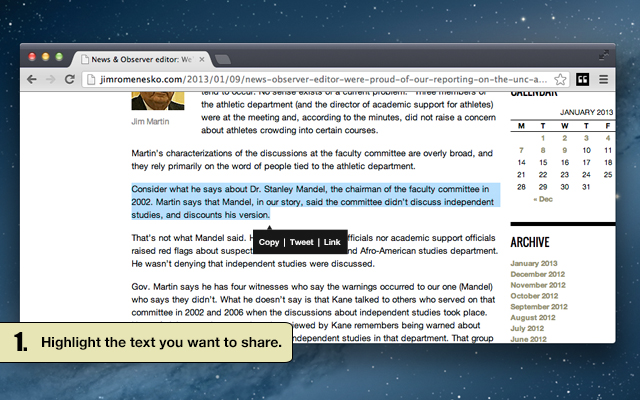Open calendar day 7 link
640x400 pixels.
point(521,150)
